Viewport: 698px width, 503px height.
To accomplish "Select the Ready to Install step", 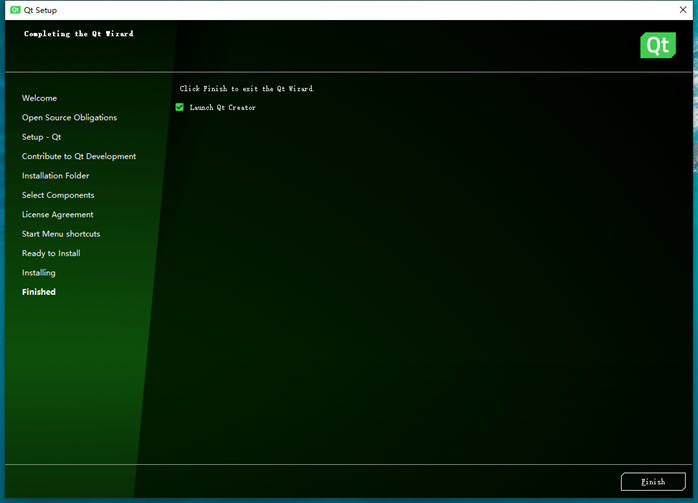I will [51, 253].
